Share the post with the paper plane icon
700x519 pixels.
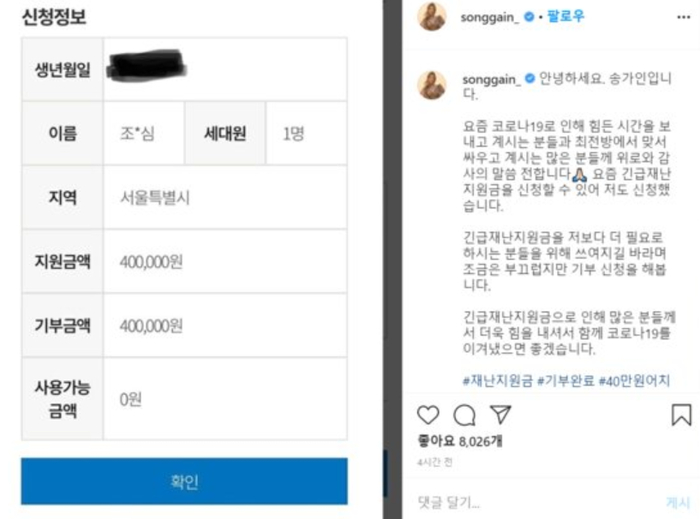(500, 414)
